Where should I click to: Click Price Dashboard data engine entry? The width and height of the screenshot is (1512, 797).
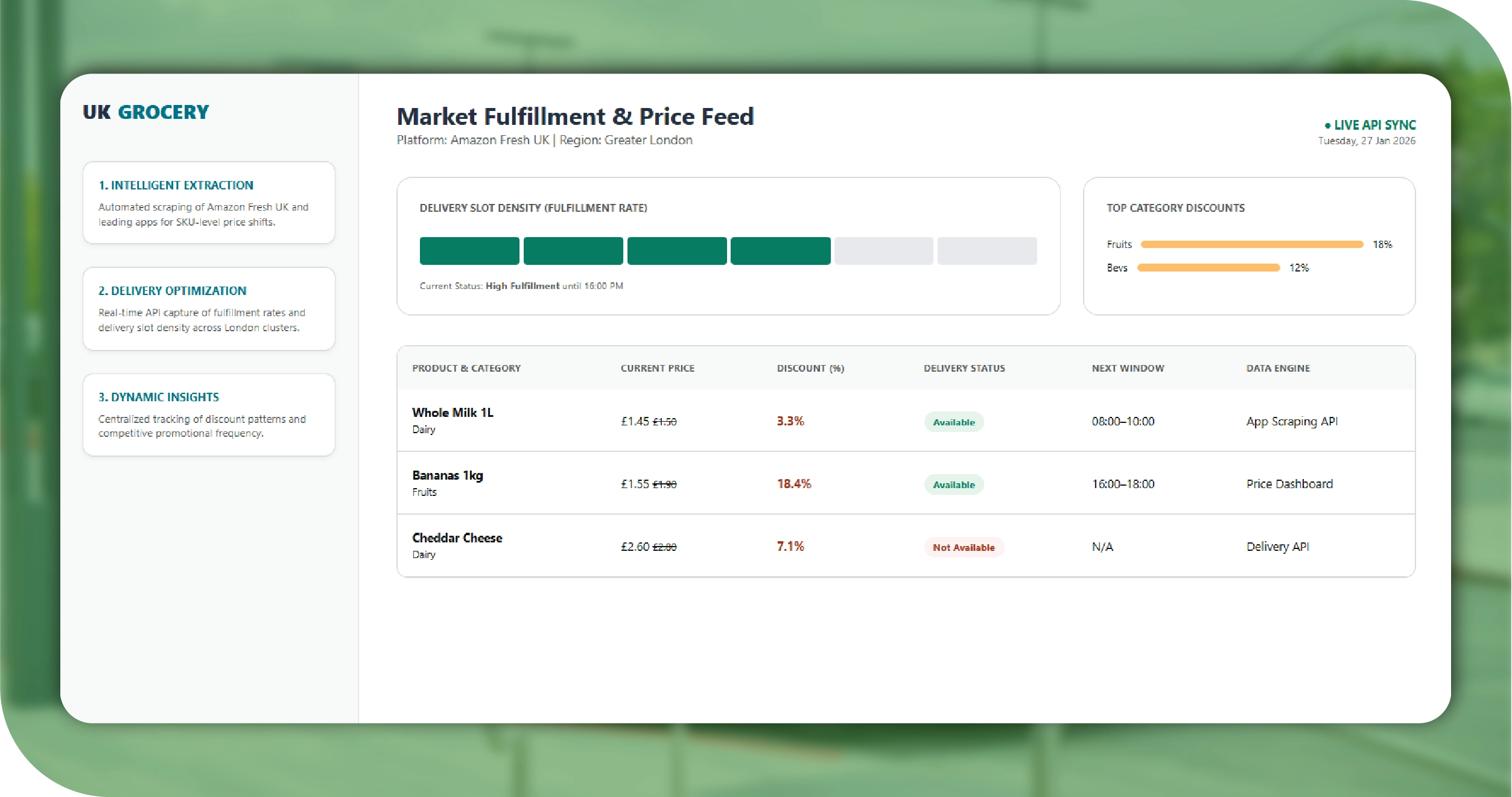click(x=1289, y=484)
